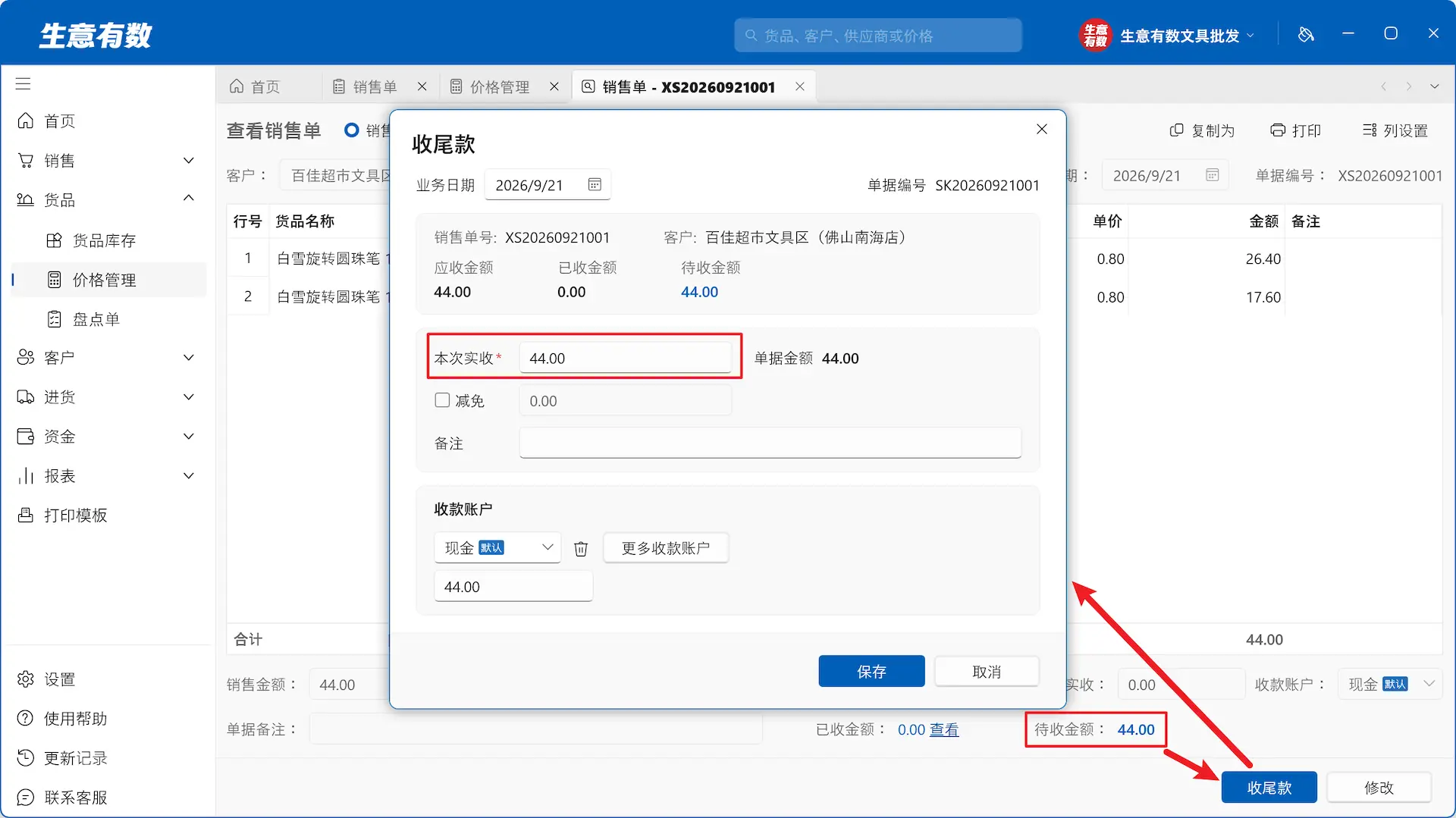Click the 修改 button
1456x818 pixels.
[1379, 788]
